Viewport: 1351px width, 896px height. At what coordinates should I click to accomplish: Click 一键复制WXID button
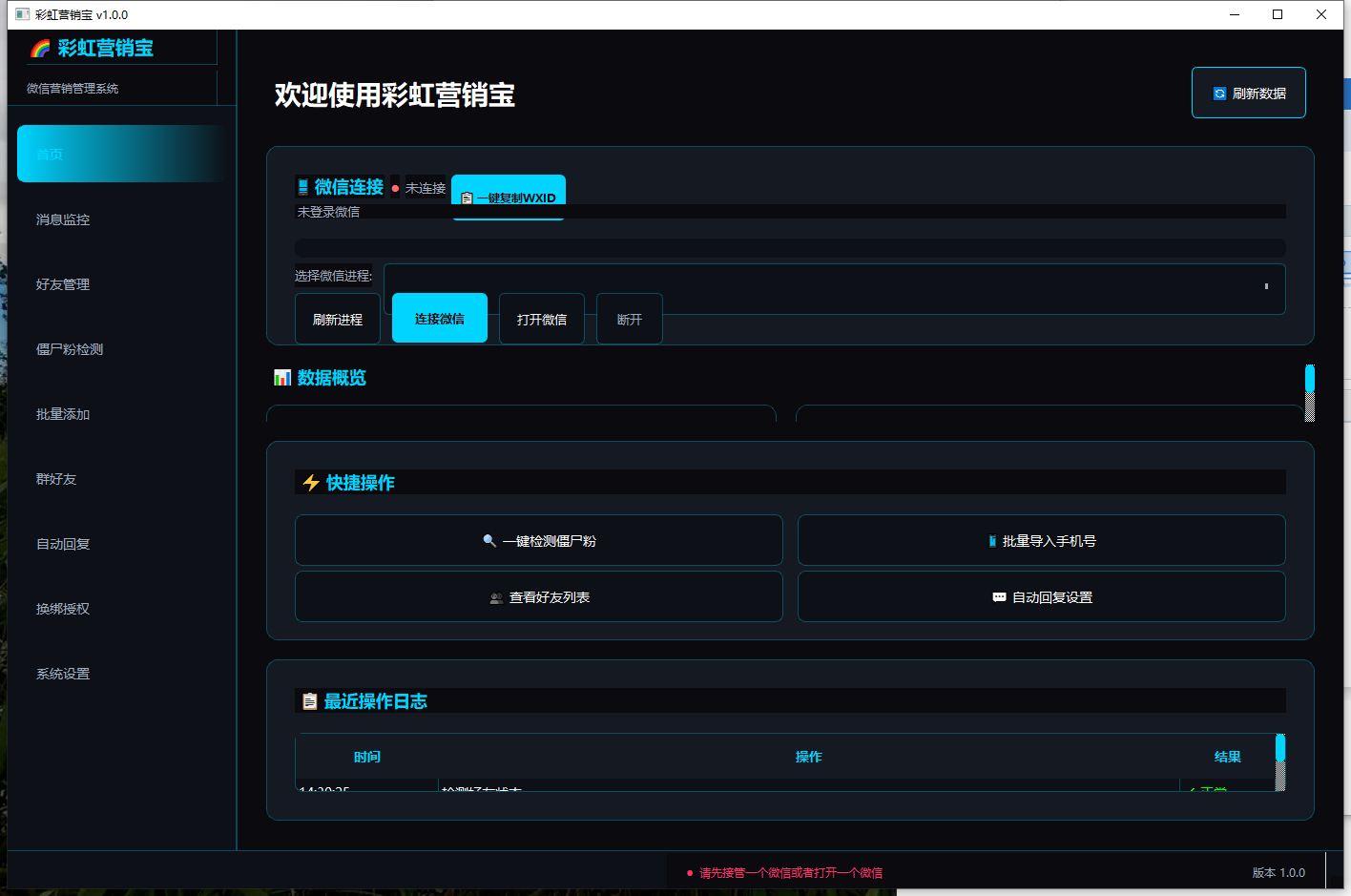pyautogui.click(x=509, y=197)
